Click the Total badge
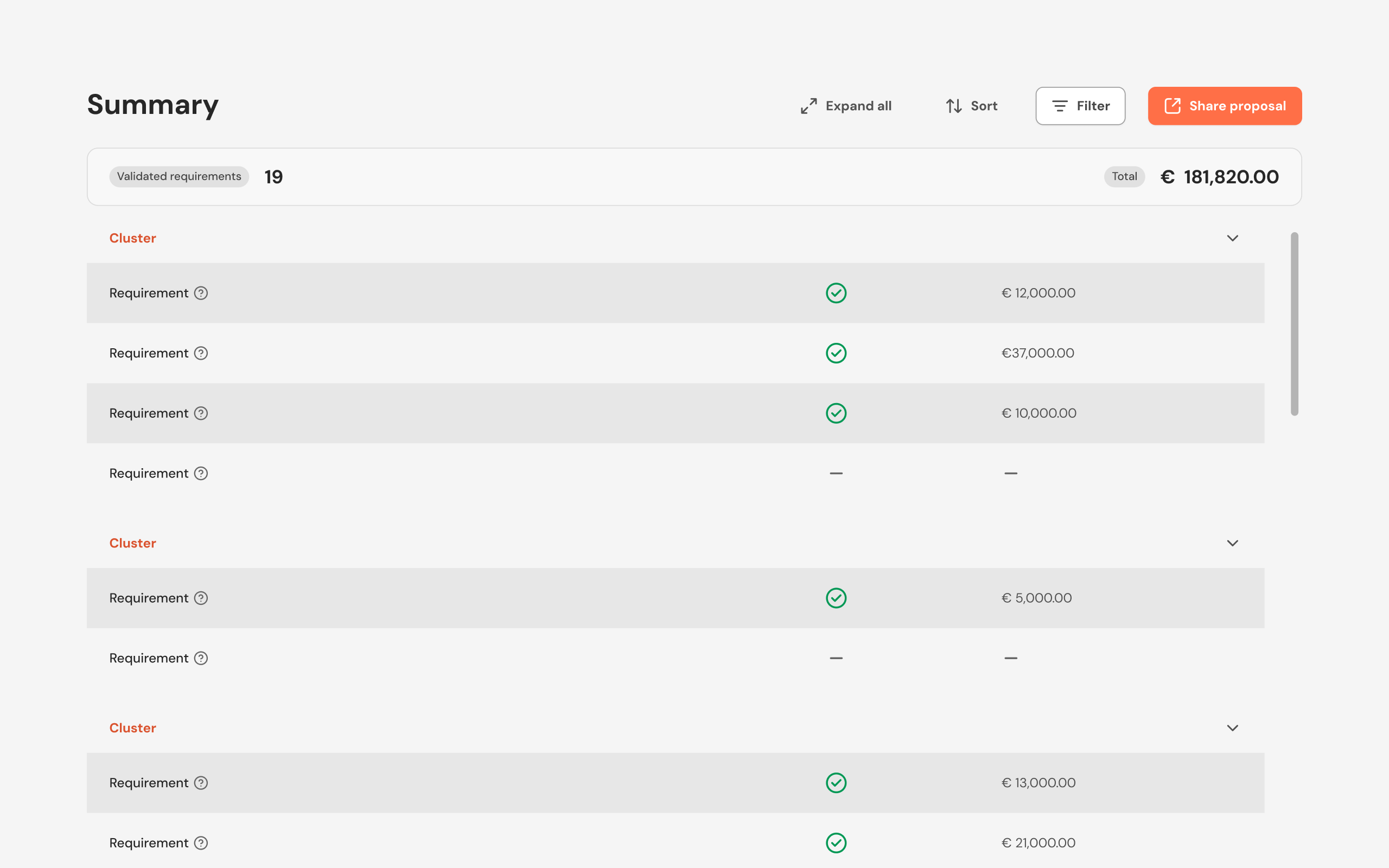 click(x=1124, y=177)
